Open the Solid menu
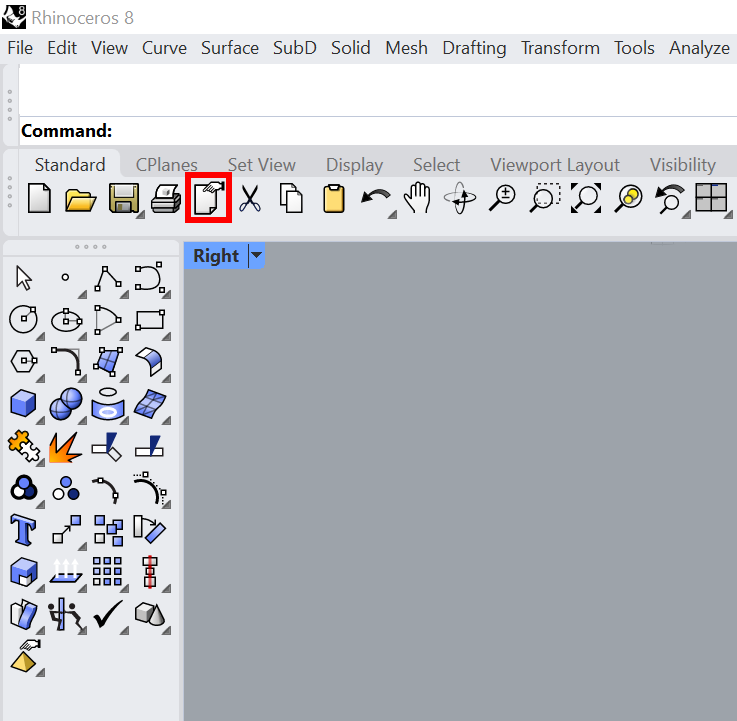737x721 pixels. click(x=350, y=48)
